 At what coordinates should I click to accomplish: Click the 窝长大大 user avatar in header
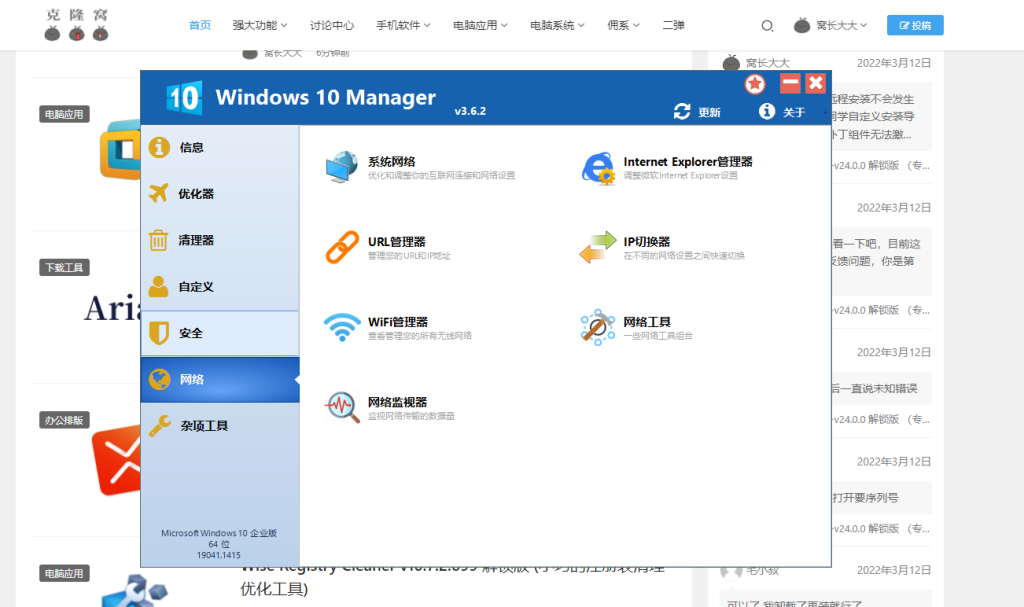[802, 25]
